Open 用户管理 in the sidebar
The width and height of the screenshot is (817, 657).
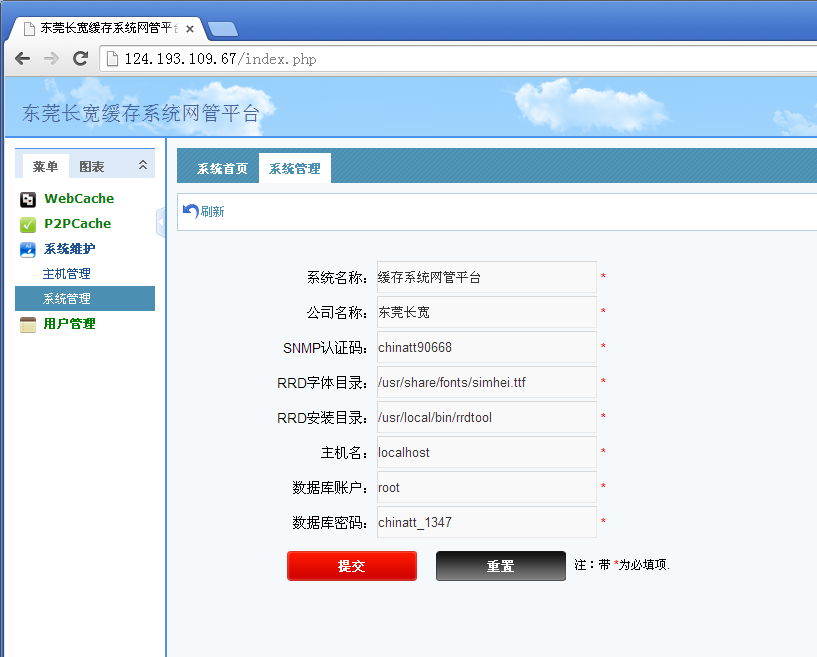pos(69,324)
